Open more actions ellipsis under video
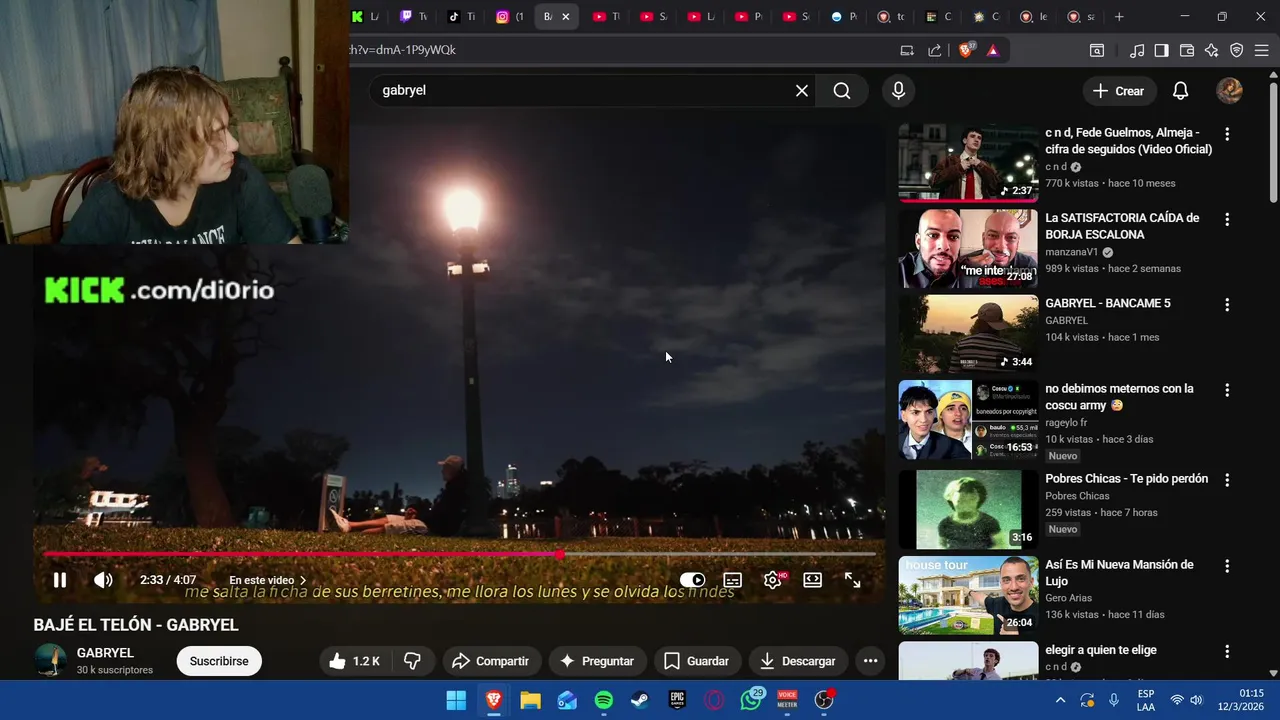 tap(870, 661)
